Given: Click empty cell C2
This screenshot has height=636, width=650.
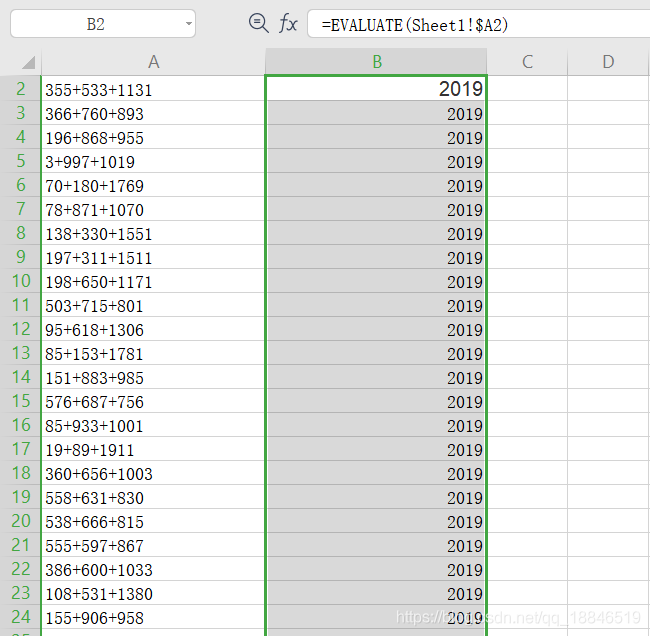Looking at the screenshot, I should (527, 89).
